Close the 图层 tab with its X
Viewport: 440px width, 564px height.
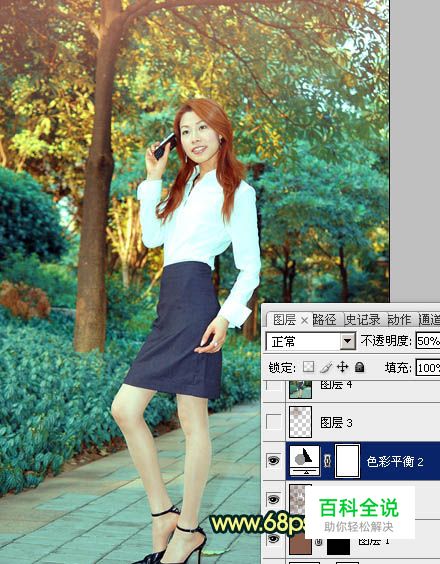click(304, 320)
